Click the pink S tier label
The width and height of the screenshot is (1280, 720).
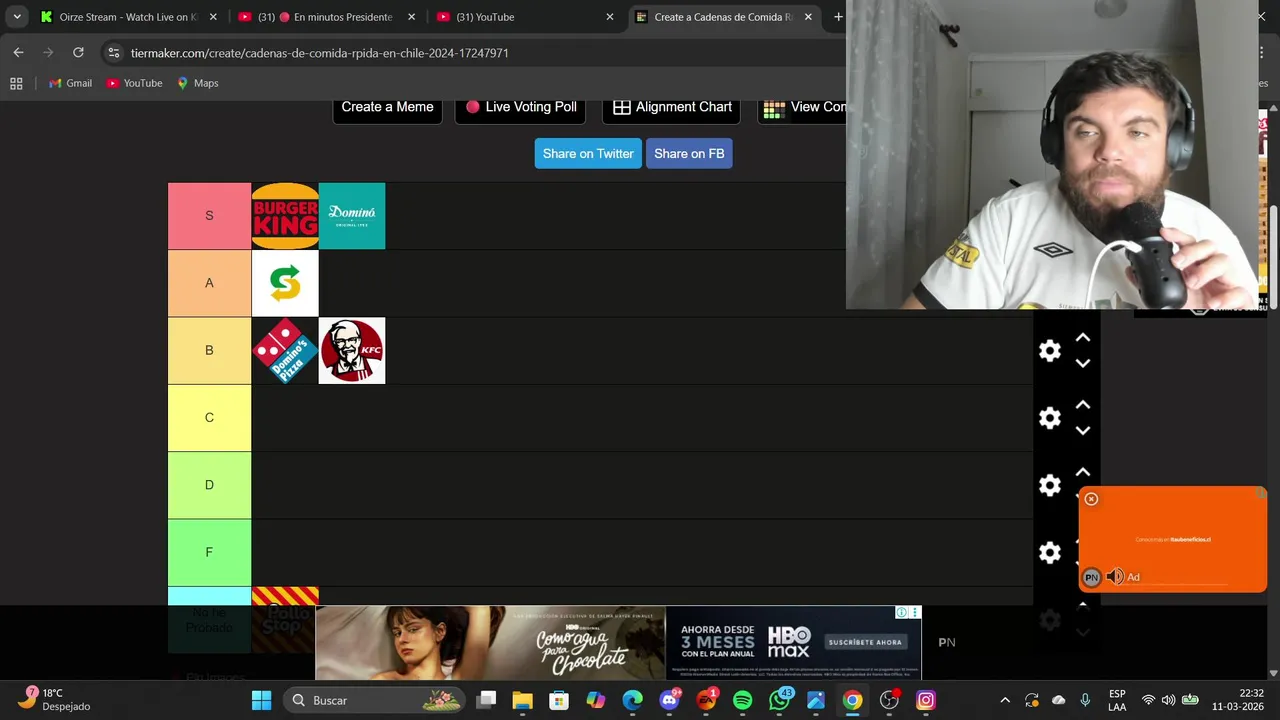[x=209, y=216]
